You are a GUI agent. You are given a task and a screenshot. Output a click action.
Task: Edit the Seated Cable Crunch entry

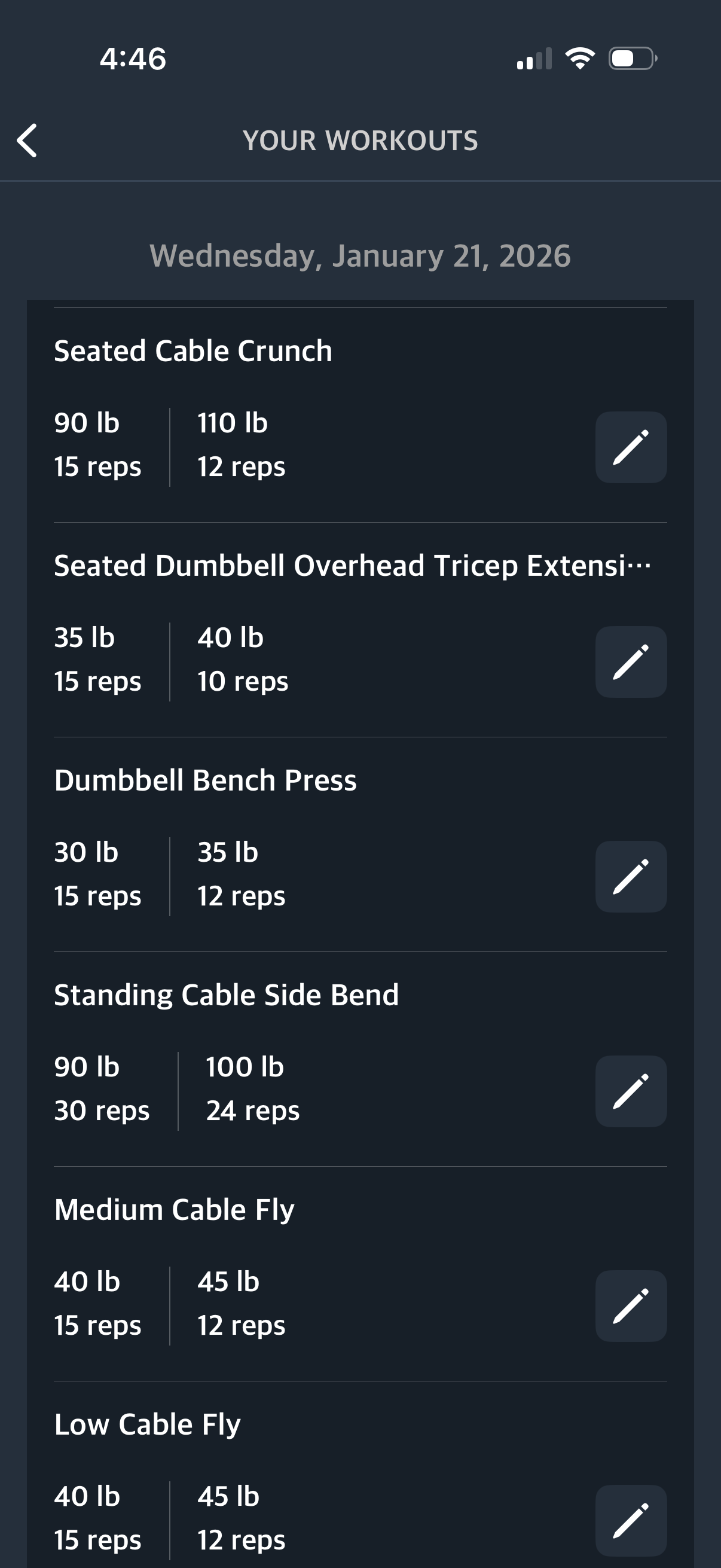[630, 447]
